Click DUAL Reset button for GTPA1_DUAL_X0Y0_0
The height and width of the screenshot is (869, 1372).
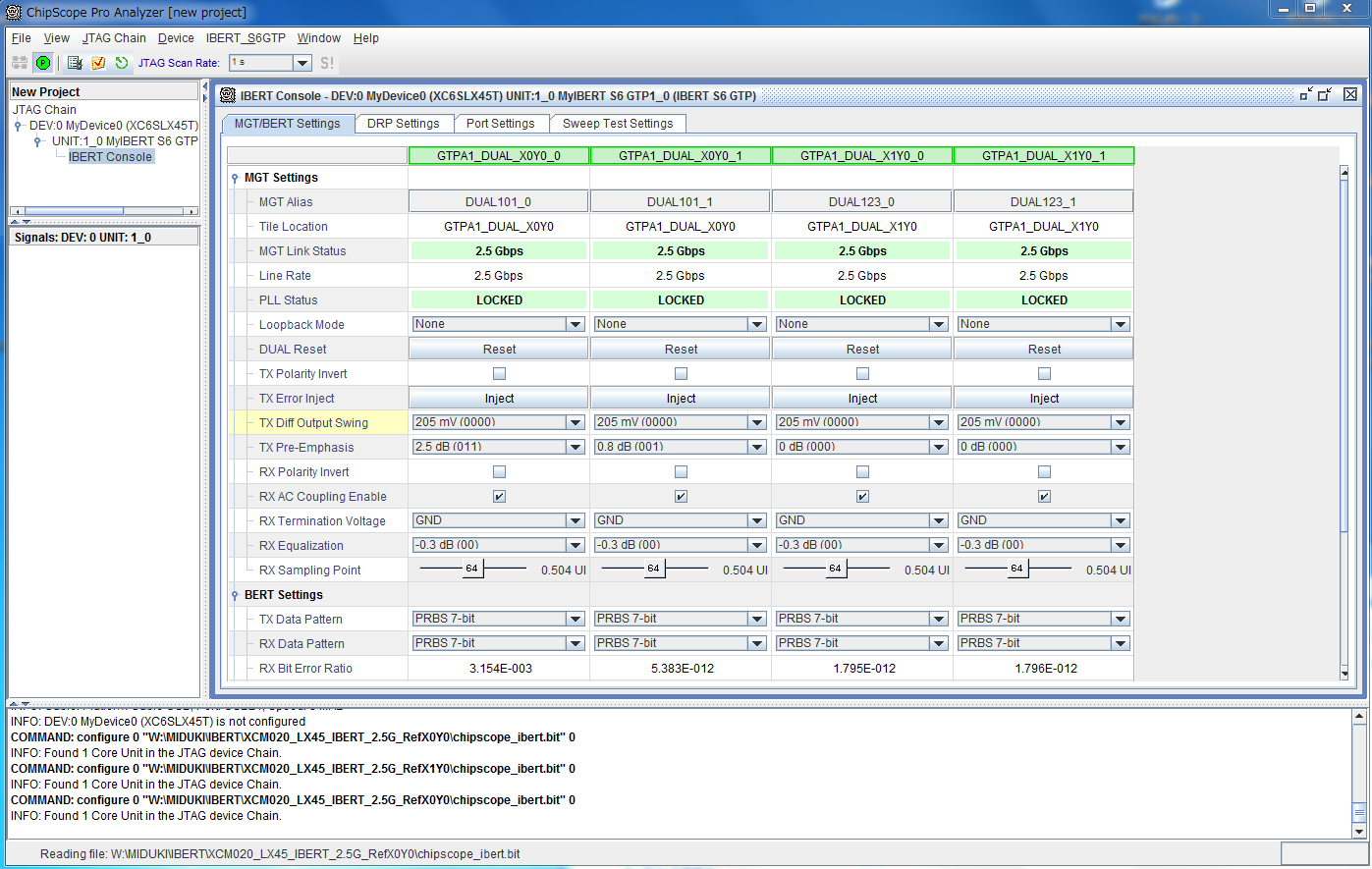pos(499,349)
